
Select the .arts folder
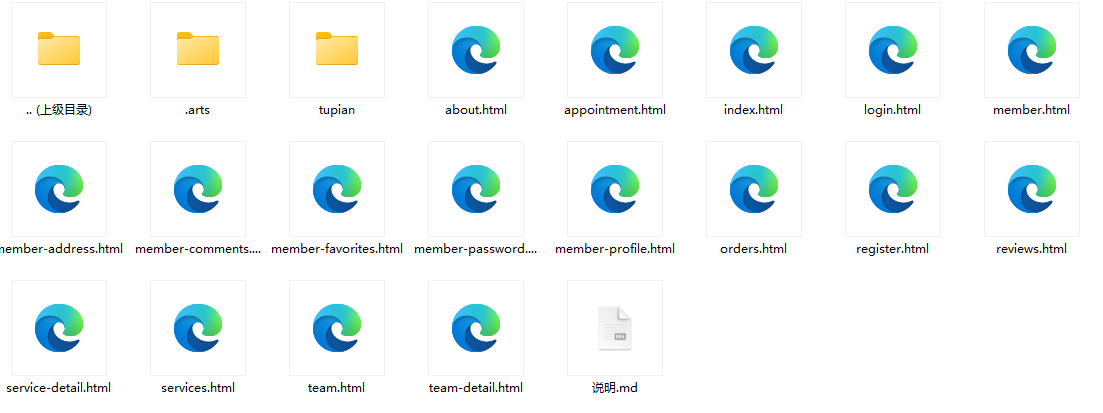pos(197,50)
